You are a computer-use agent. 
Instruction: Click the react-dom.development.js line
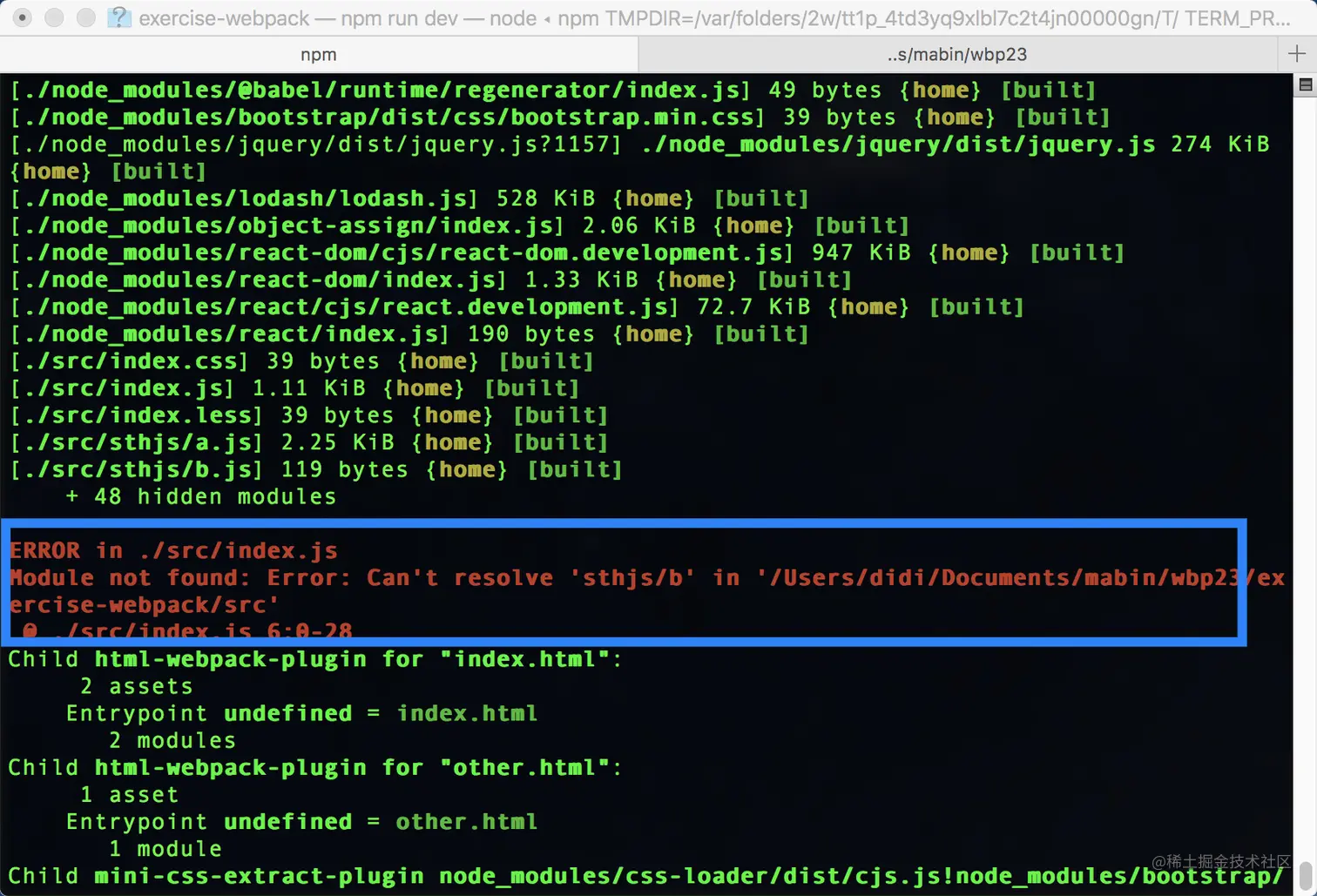point(567,253)
